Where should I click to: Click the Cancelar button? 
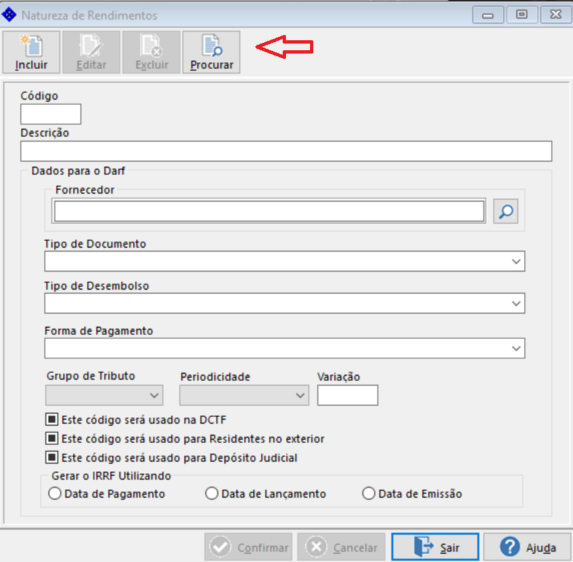[x=341, y=547]
